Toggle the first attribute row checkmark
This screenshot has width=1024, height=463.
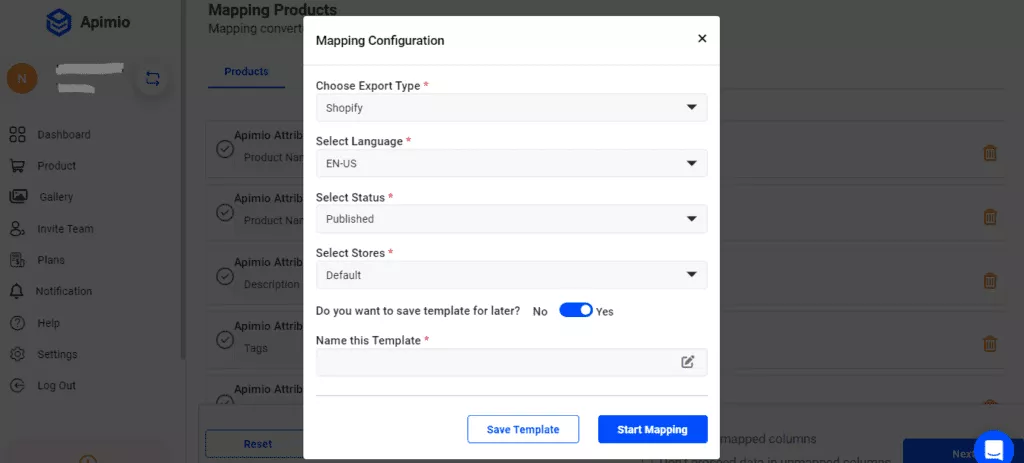tap(225, 149)
